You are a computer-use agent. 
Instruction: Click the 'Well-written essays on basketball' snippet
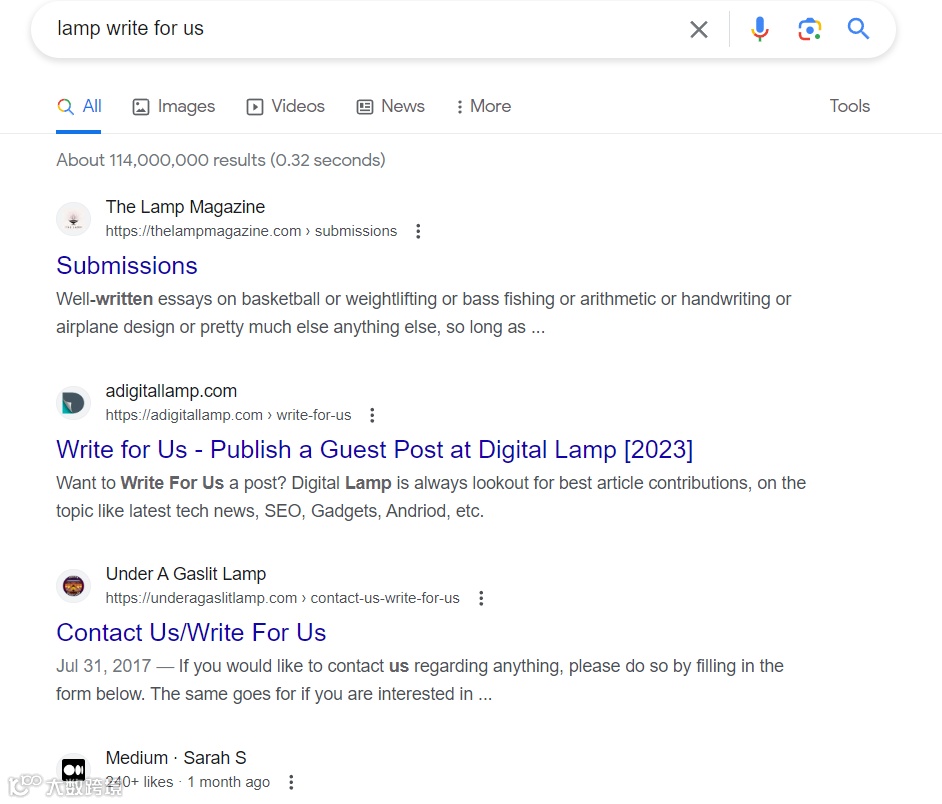(x=424, y=313)
